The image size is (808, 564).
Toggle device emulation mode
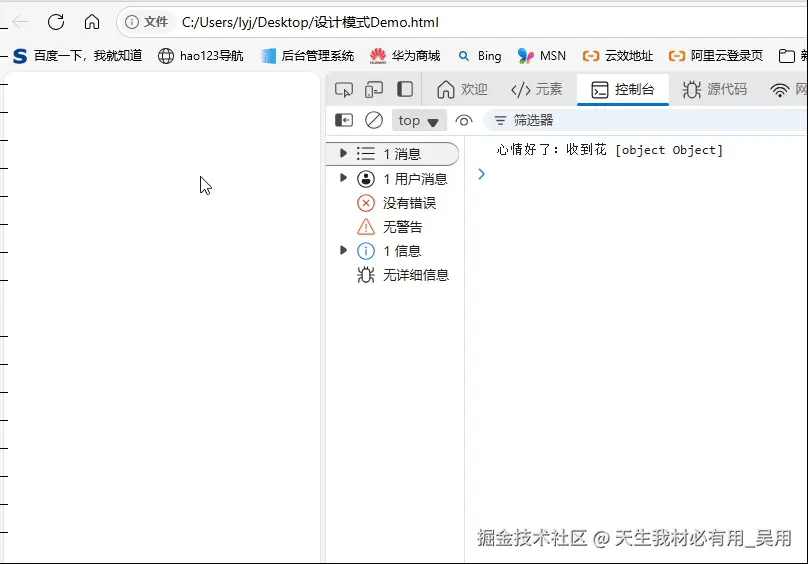[374, 90]
